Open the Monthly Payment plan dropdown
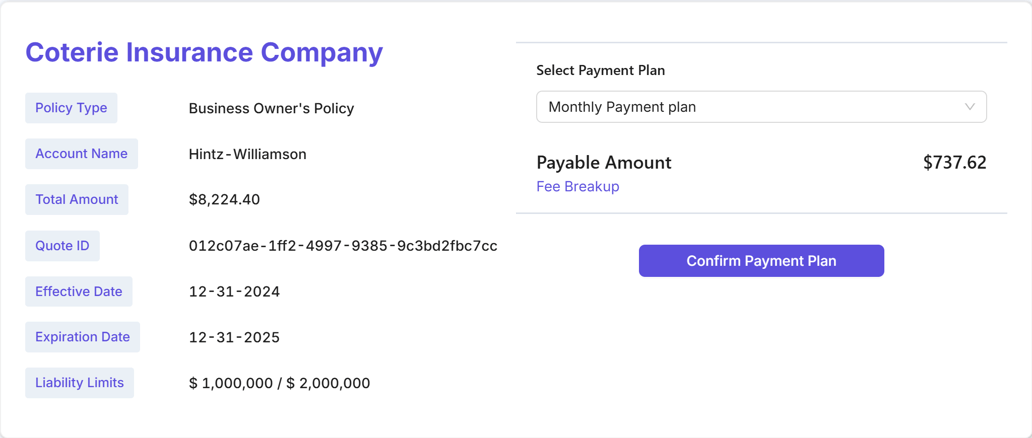Screen dimensions: 1032x438 tap(760, 107)
